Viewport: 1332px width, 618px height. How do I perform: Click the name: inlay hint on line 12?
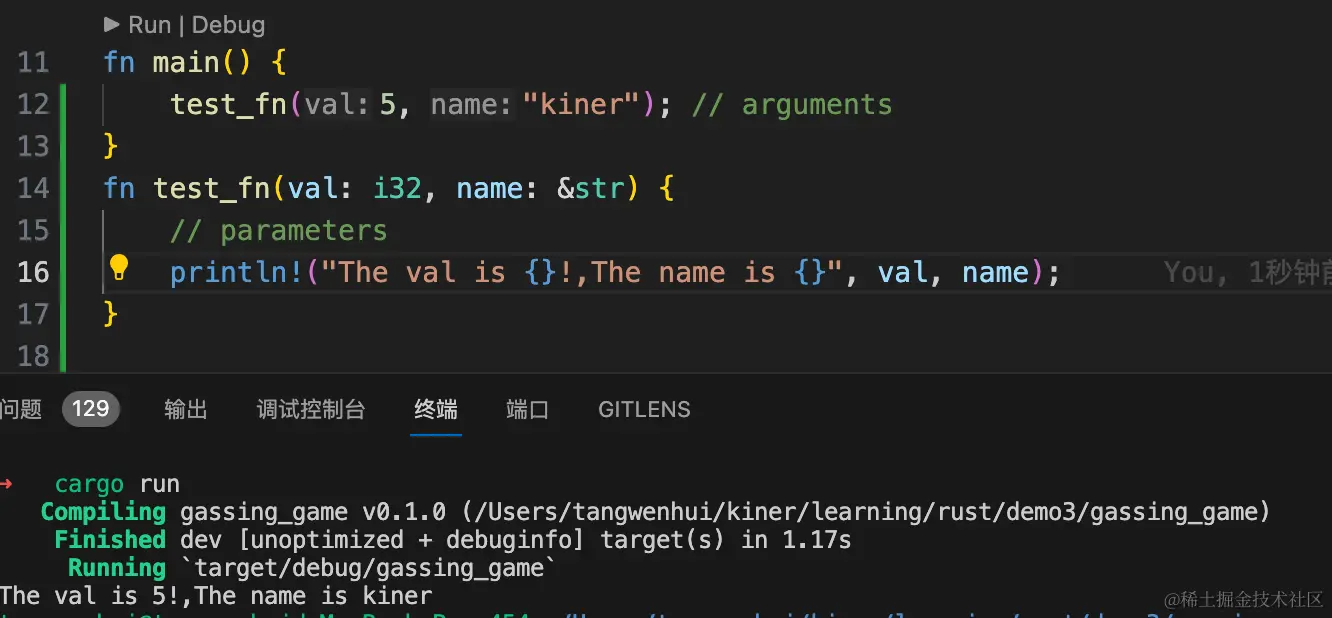[x=472, y=105]
